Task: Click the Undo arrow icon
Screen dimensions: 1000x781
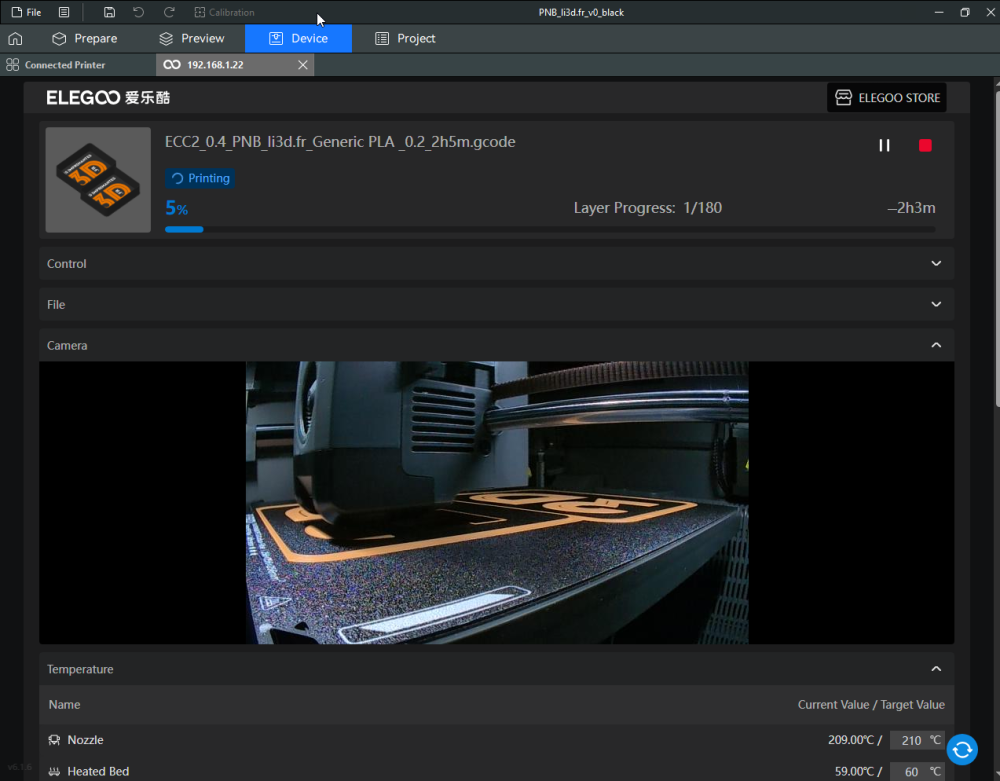Action: pos(137,12)
